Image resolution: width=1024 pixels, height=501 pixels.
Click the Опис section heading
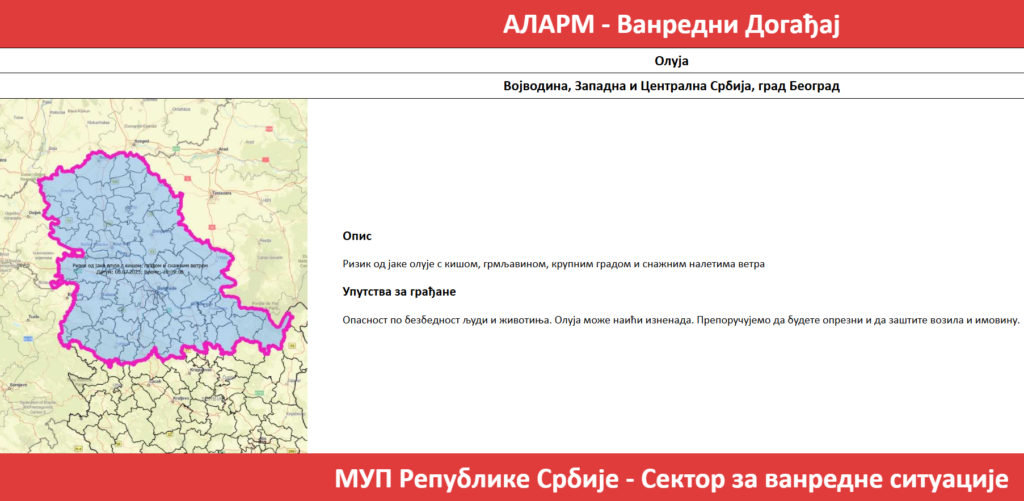tap(357, 236)
